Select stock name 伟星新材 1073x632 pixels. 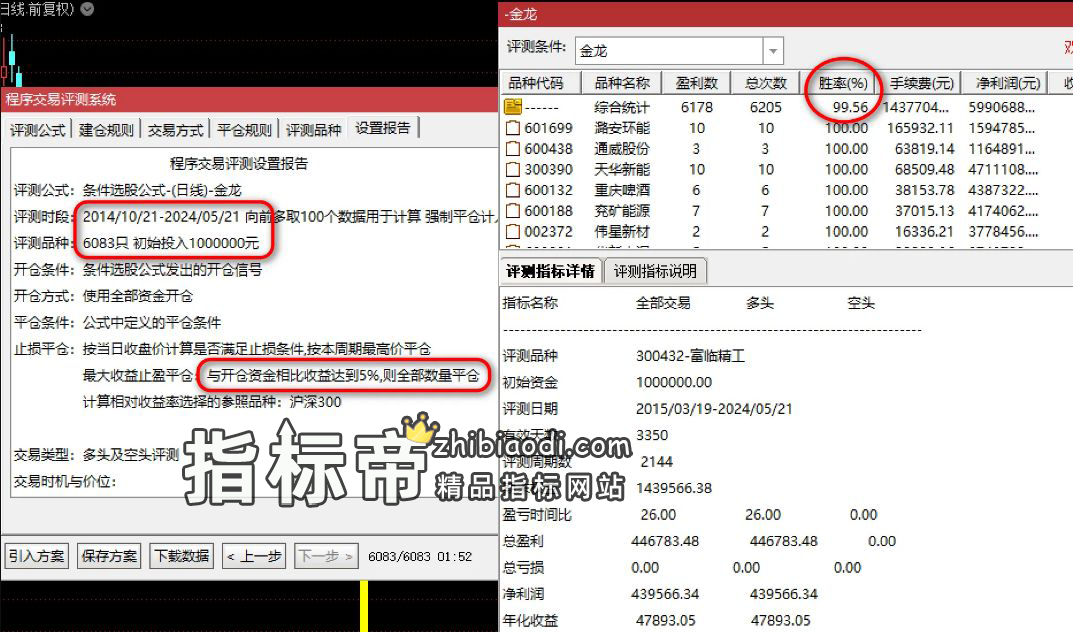(x=622, y=231)
